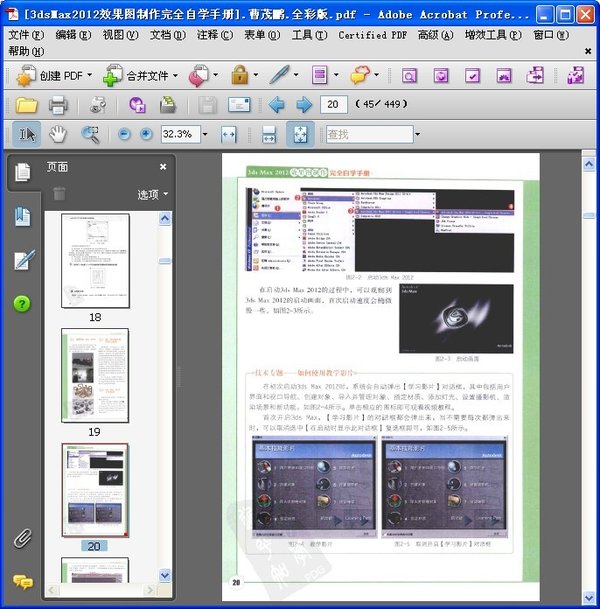Click the Email envelope icon

pos(239,105)
